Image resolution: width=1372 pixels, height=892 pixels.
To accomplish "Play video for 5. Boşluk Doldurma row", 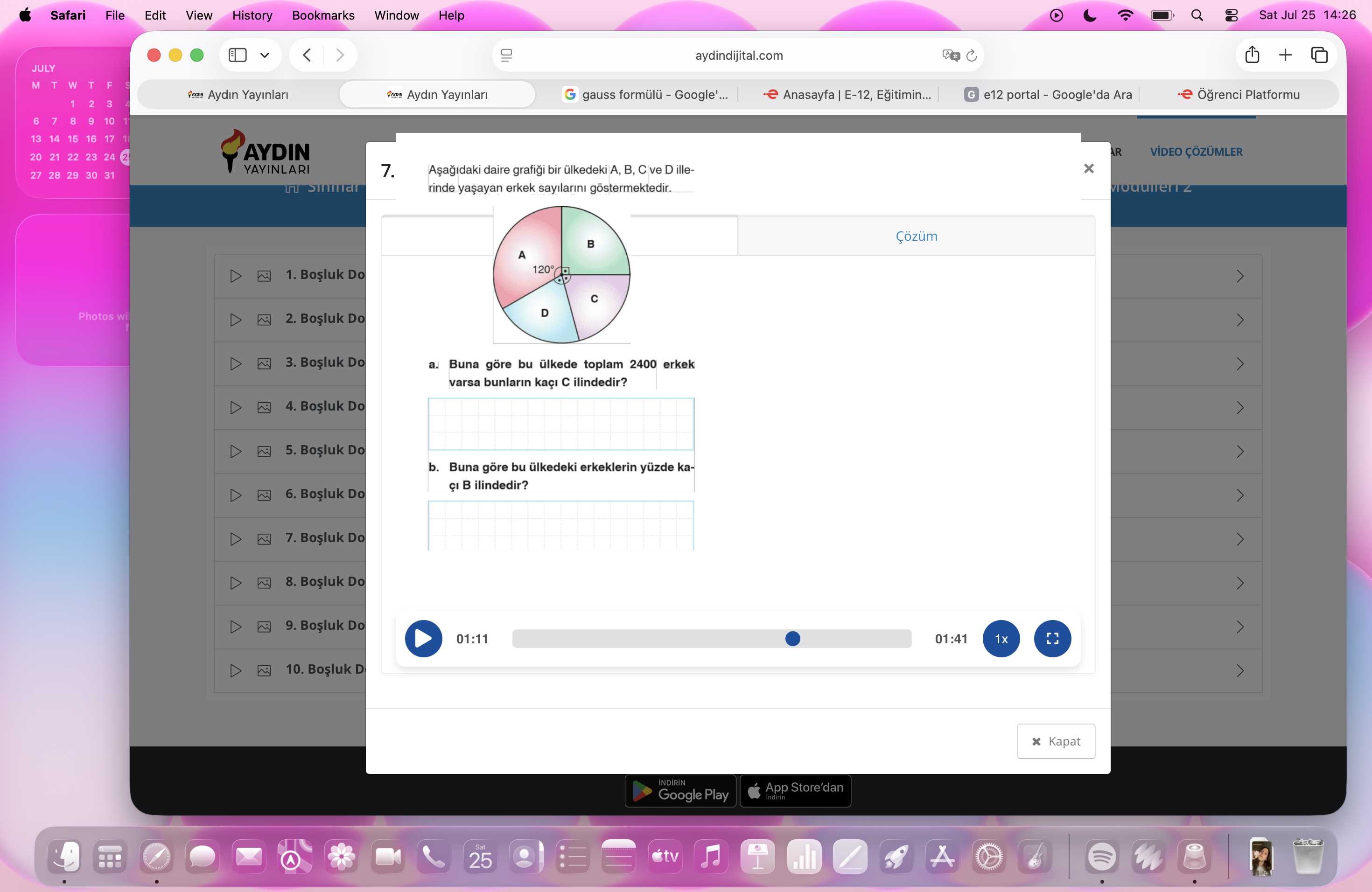I will tap(235, 451).
